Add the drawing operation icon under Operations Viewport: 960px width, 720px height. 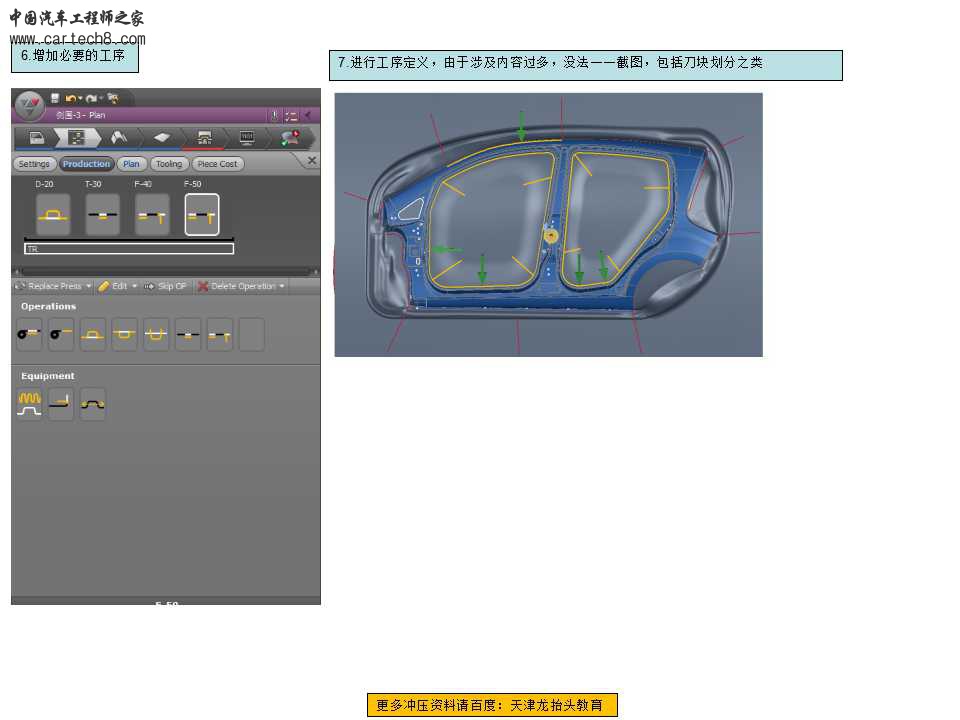click(93, 334)
